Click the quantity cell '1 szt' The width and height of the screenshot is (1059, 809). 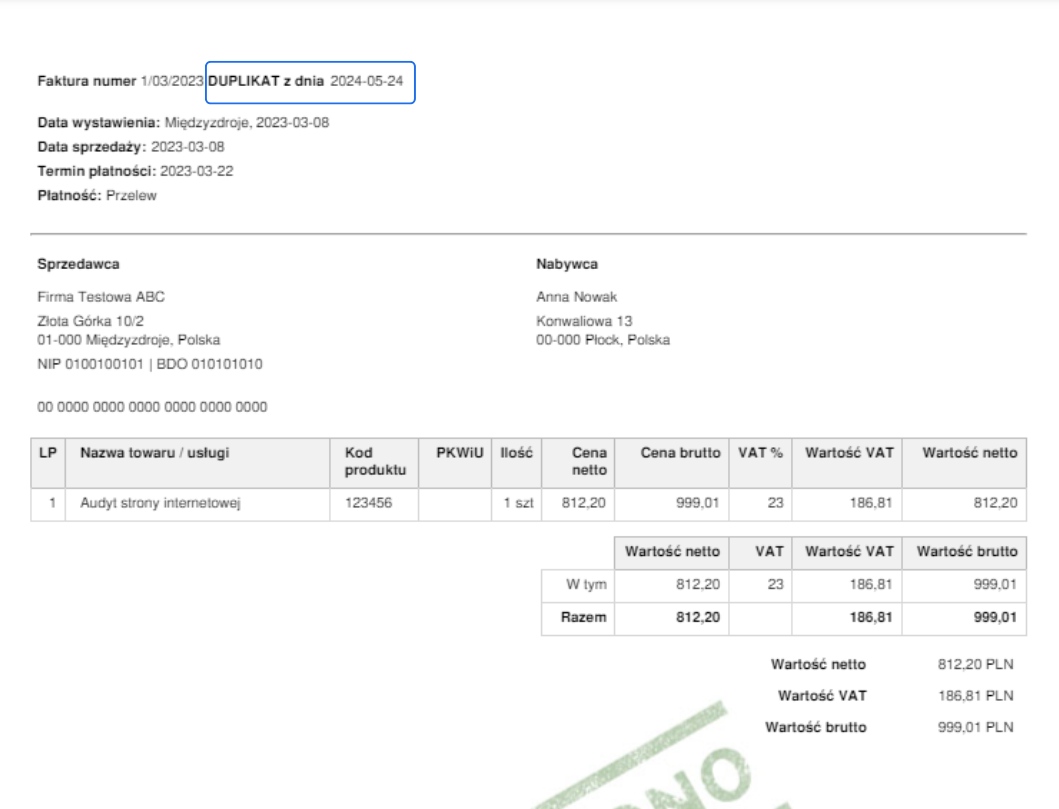click(x=519, y=503)
